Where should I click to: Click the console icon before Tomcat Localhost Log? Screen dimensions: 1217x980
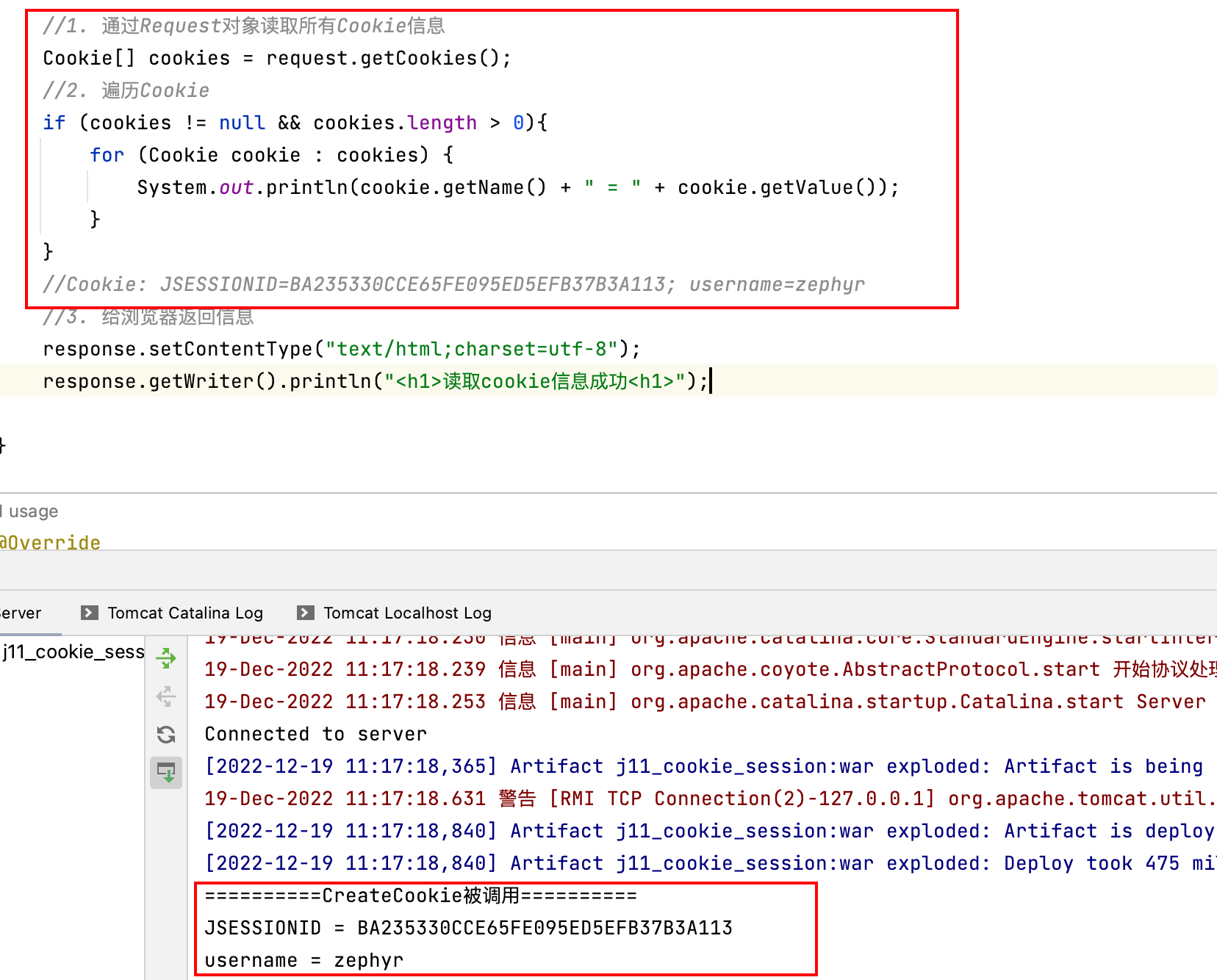(306, 613)
